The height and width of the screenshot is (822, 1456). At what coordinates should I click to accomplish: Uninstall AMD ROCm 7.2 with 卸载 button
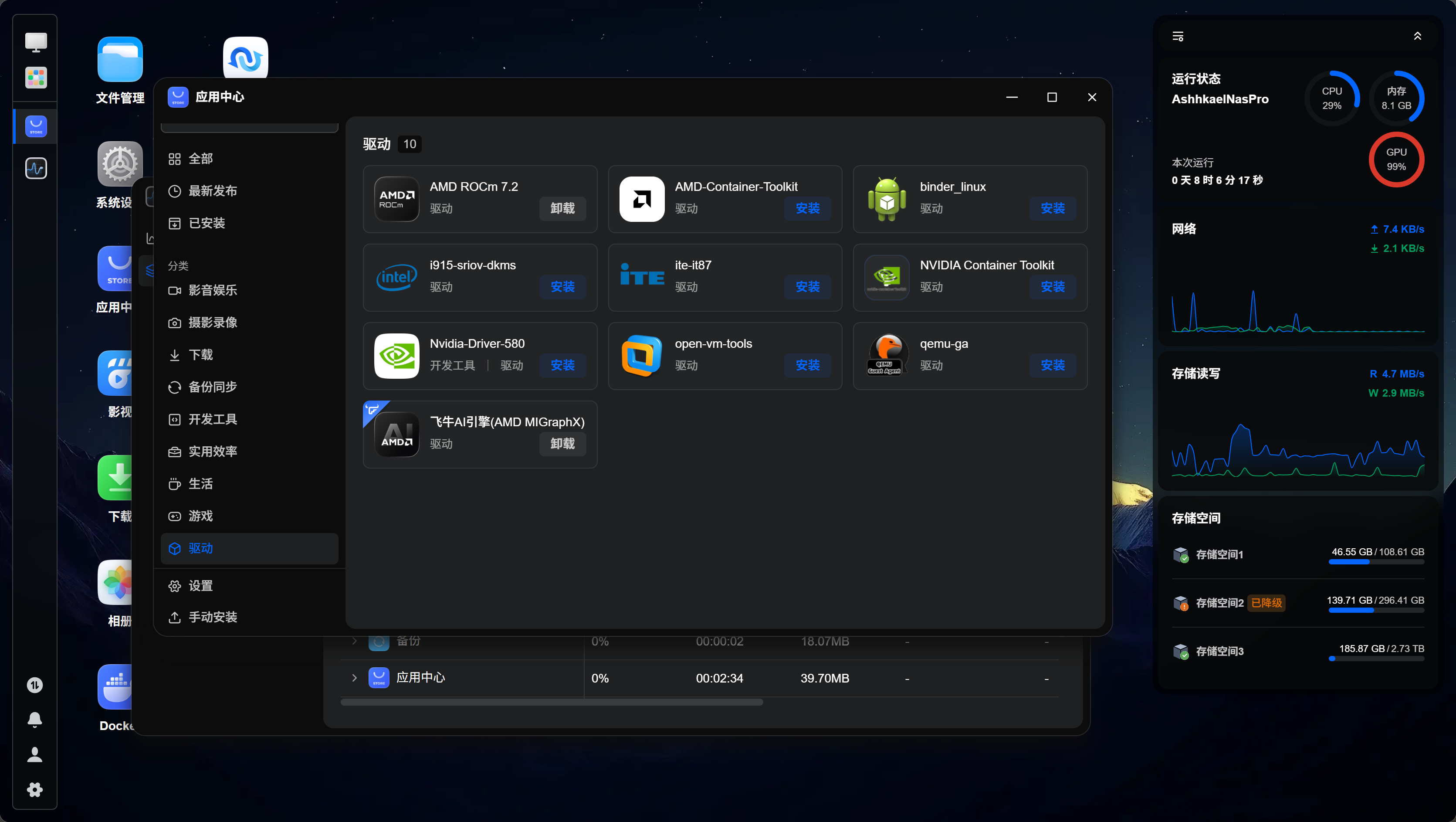562,209
